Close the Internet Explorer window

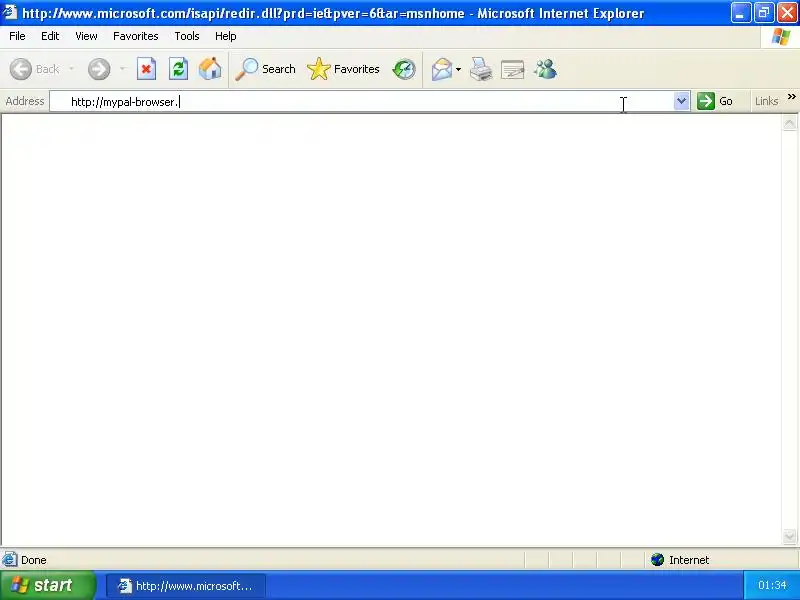pos(787,13)
